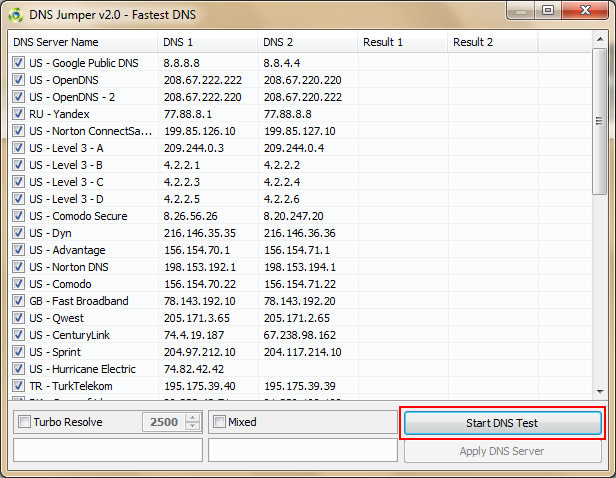Click the Apply DNS Server button
Image resolution: width=616 pixels, height=478 pixels.
point(502,451)
